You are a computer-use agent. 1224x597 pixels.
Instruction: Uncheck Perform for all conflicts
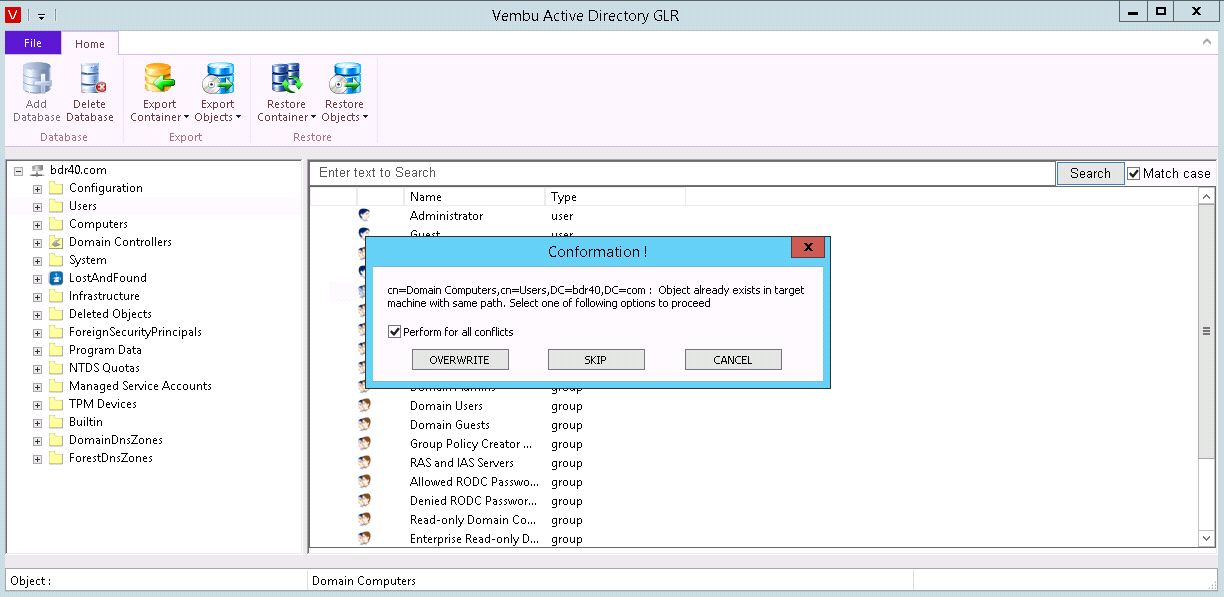(394, 332)
